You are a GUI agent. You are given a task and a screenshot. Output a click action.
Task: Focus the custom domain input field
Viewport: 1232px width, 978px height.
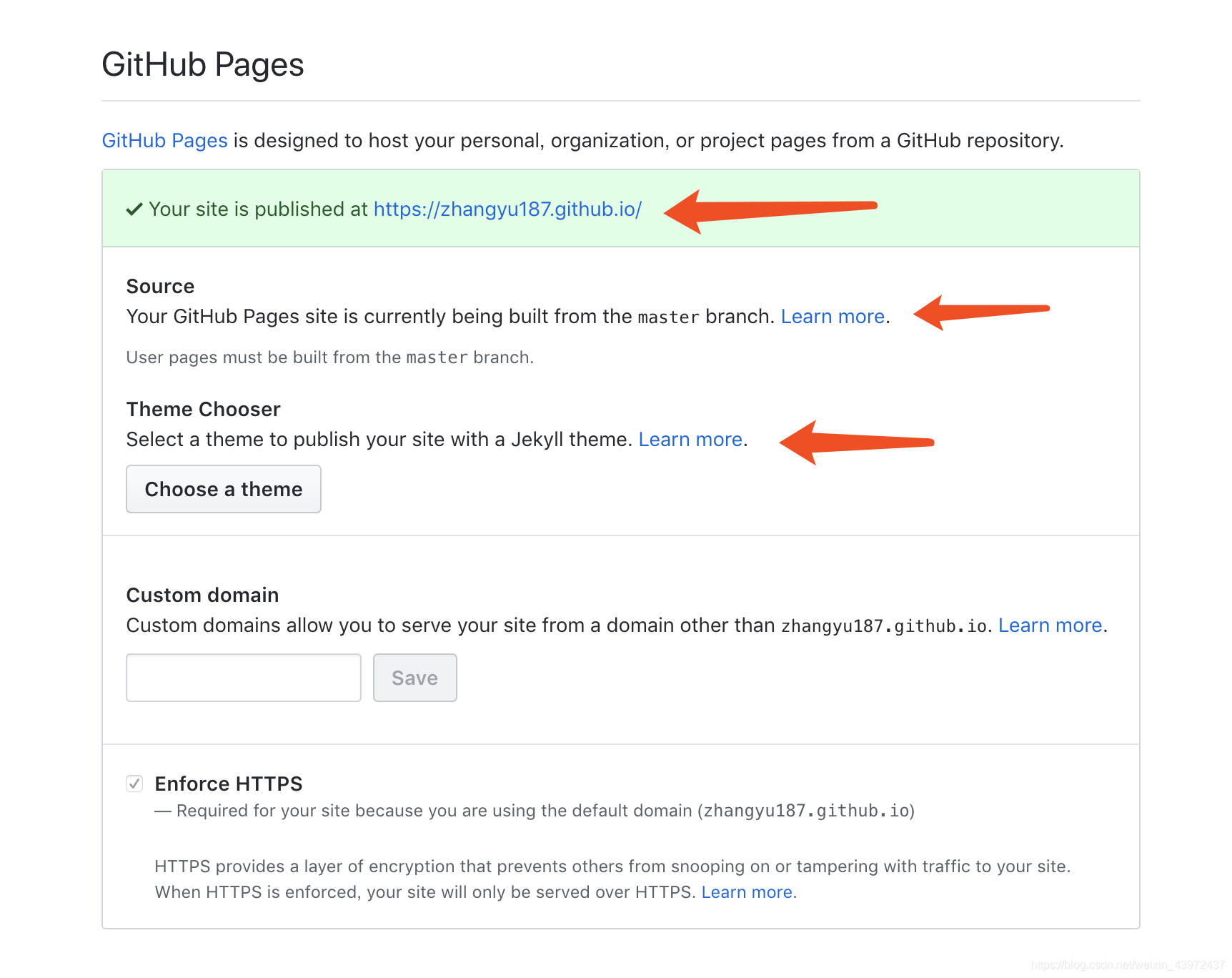[x=244, y=678]
